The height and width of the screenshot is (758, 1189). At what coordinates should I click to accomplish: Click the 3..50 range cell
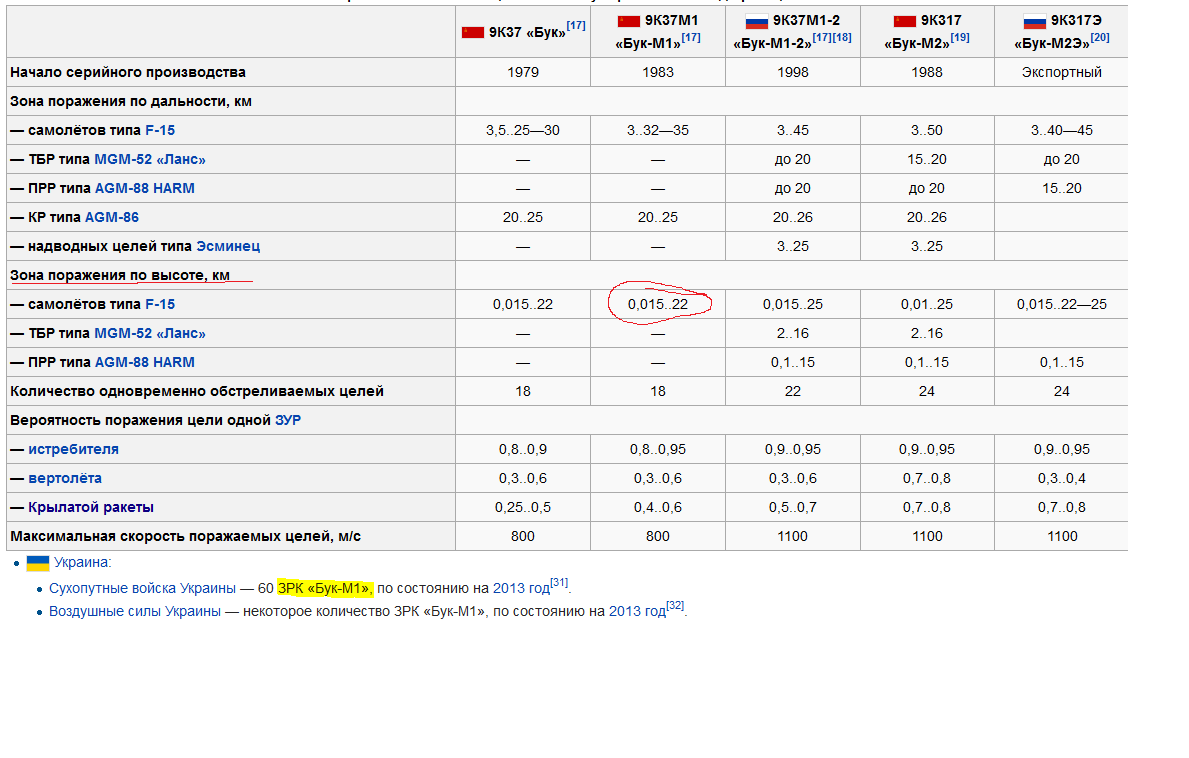tap(927, 130)
